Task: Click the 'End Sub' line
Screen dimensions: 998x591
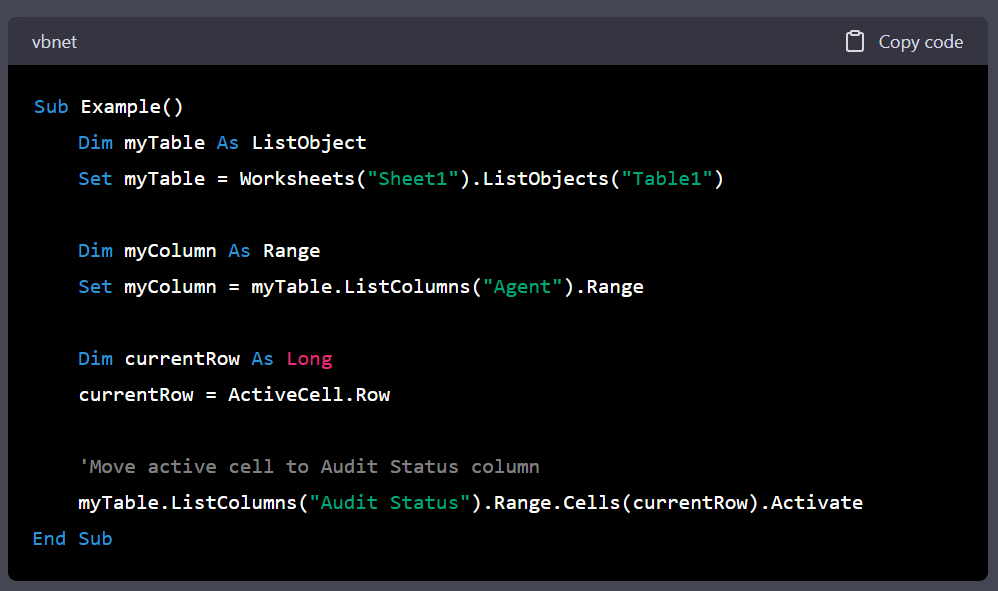Action: [73, 539]
